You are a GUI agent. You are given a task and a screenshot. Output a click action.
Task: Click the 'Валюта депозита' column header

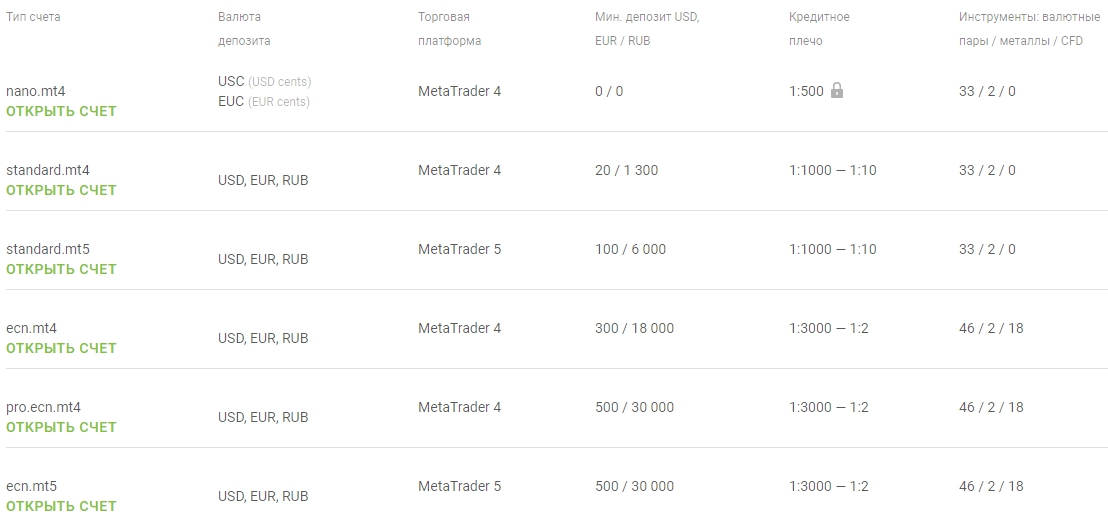[244, 29]
